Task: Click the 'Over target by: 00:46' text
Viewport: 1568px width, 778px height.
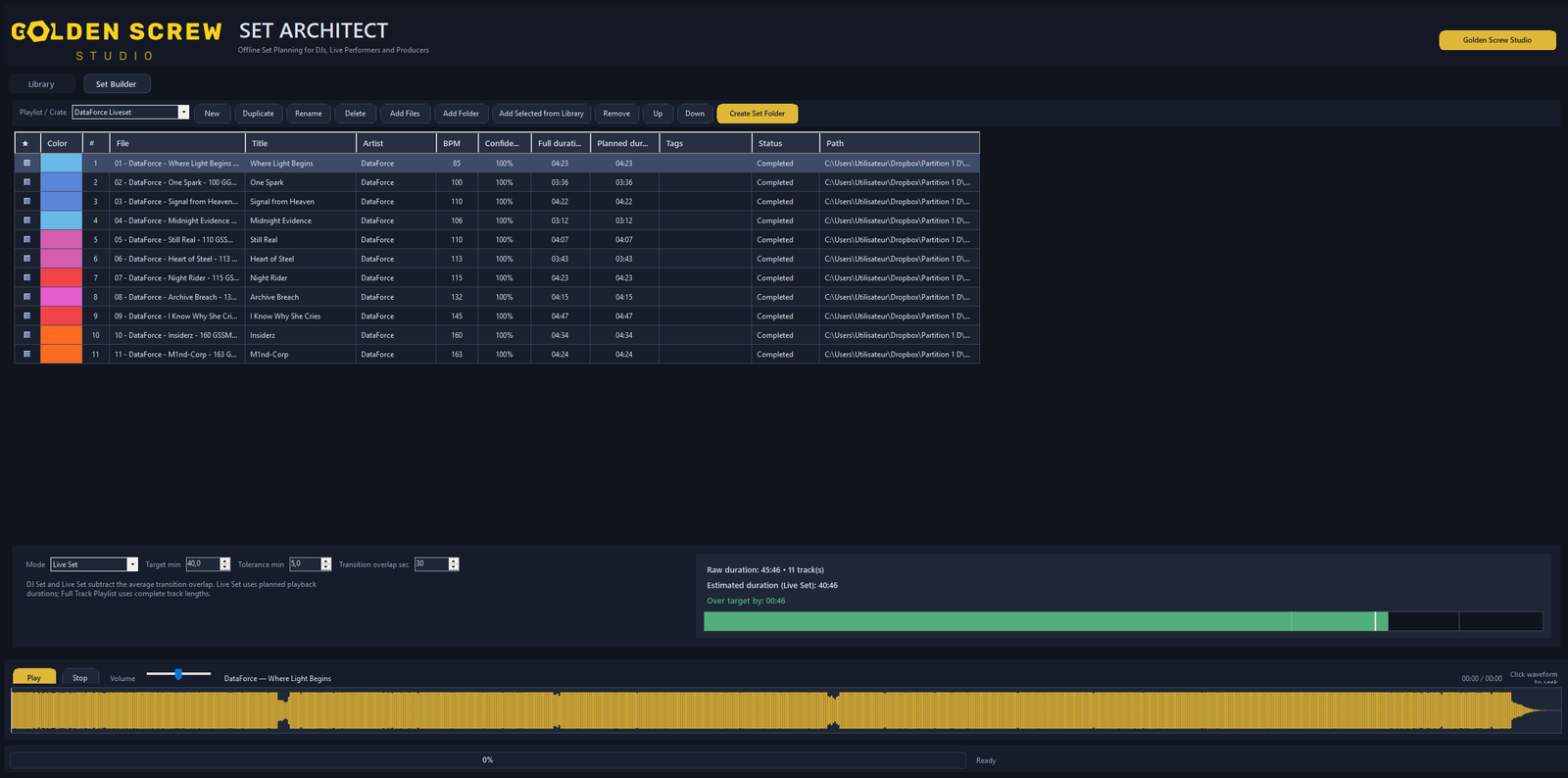Action: (746, 601)
